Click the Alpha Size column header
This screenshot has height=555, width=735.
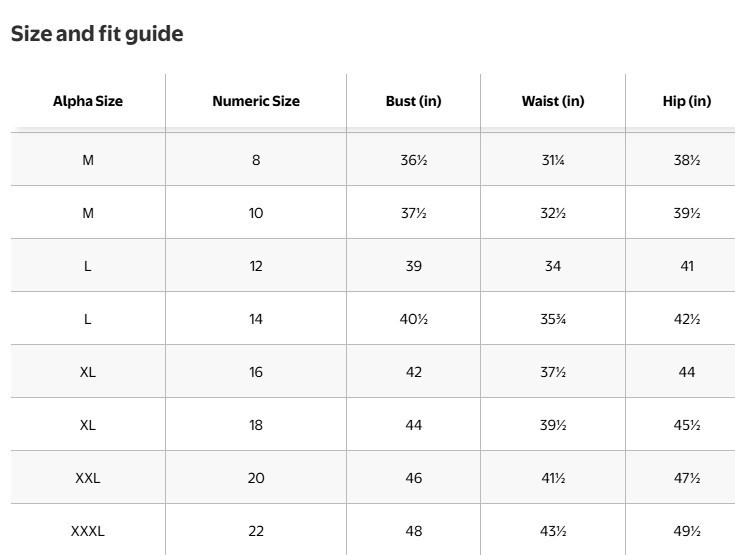tap(88, 101)
